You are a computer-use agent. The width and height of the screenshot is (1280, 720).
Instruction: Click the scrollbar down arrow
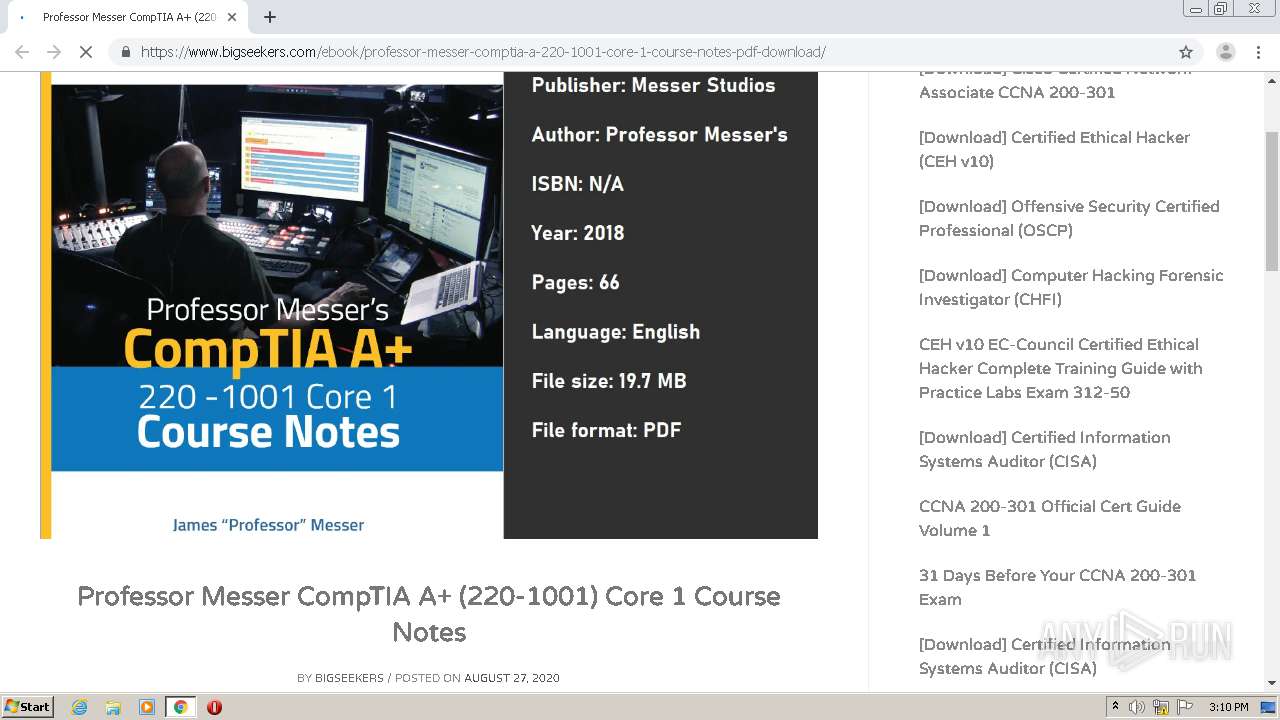[1272, 683]
